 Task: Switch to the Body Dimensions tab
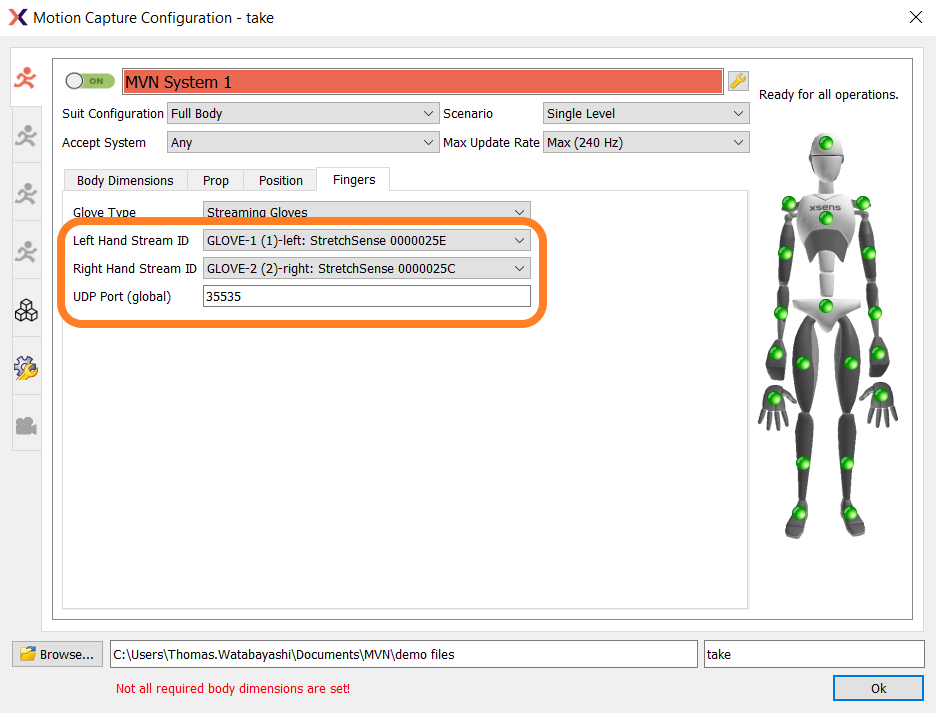click(x=124, y=180)
